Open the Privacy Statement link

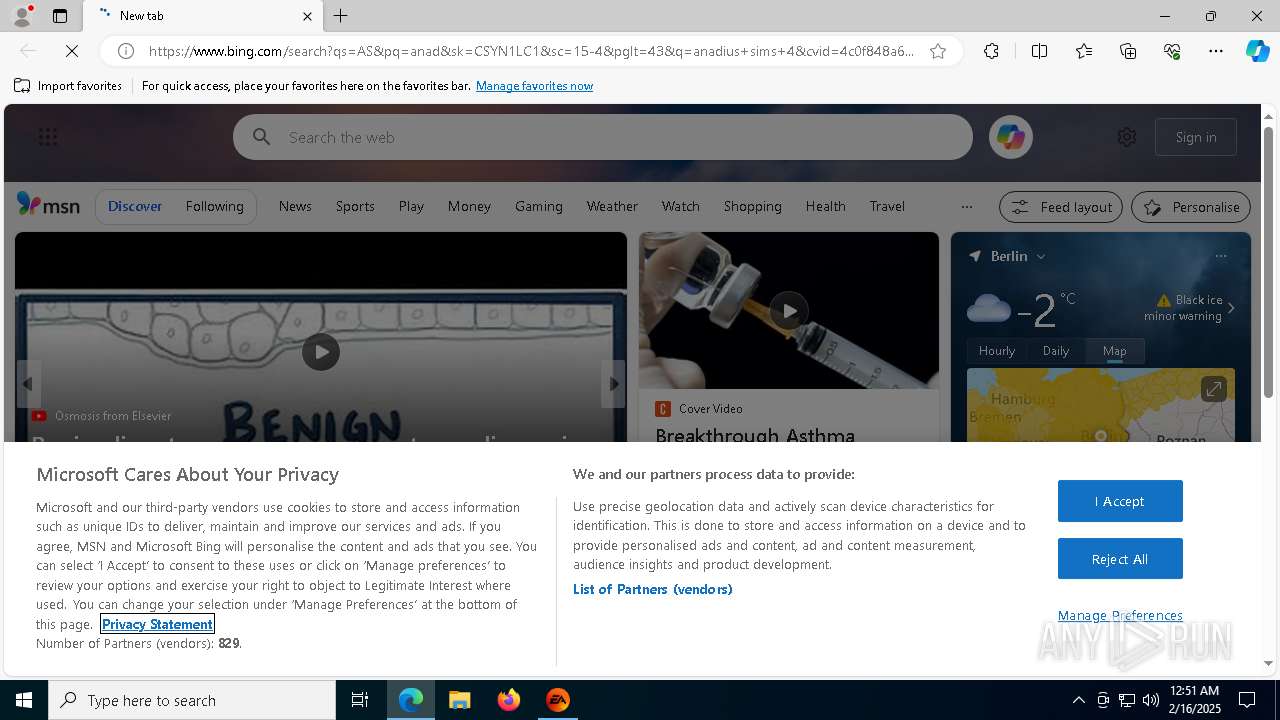pos(157,624)
